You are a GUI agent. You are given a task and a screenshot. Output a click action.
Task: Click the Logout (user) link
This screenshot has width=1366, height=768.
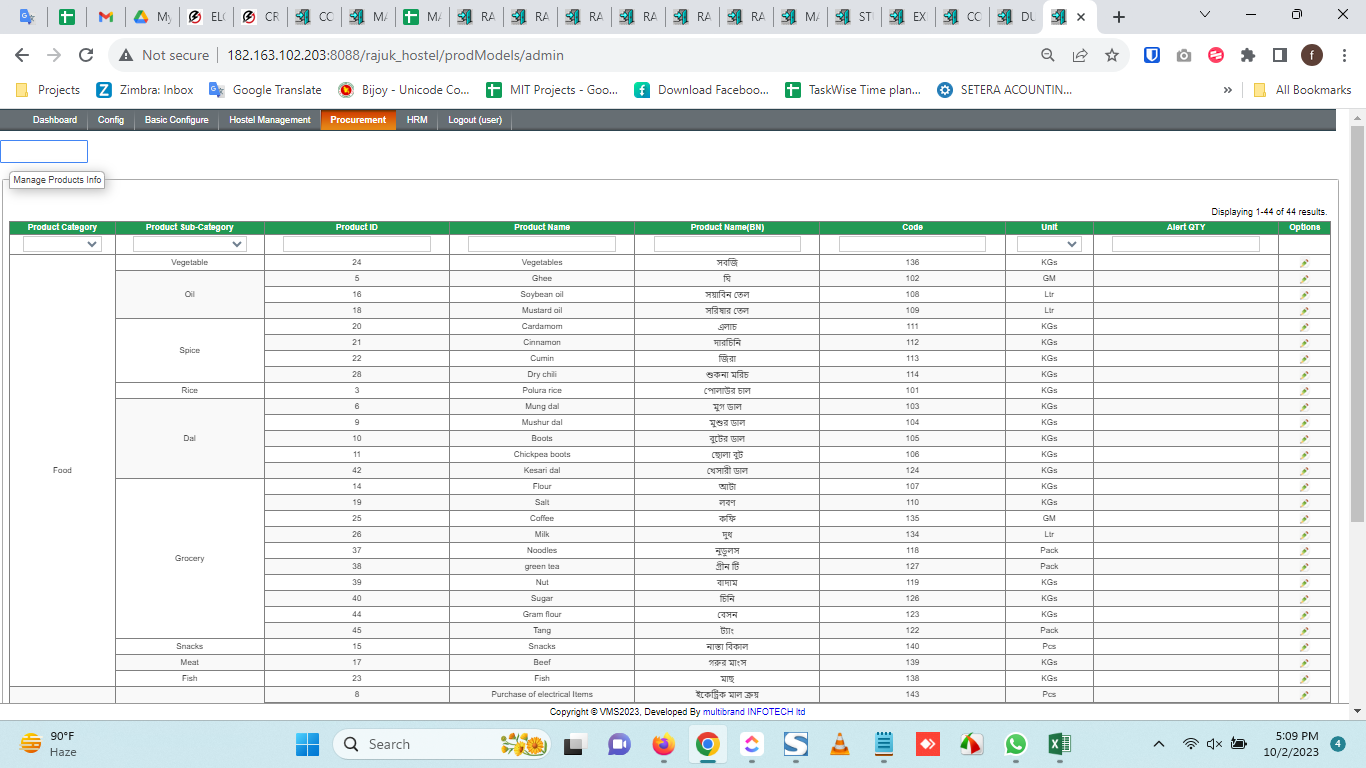pos(475,120)
